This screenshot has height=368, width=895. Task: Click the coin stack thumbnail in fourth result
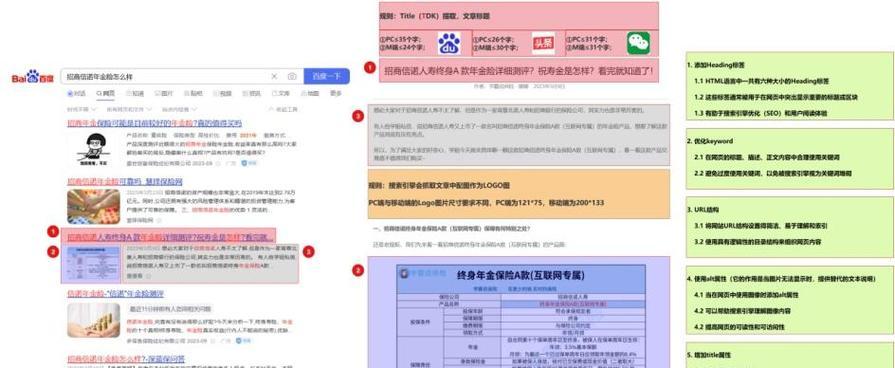coord(93,320)
